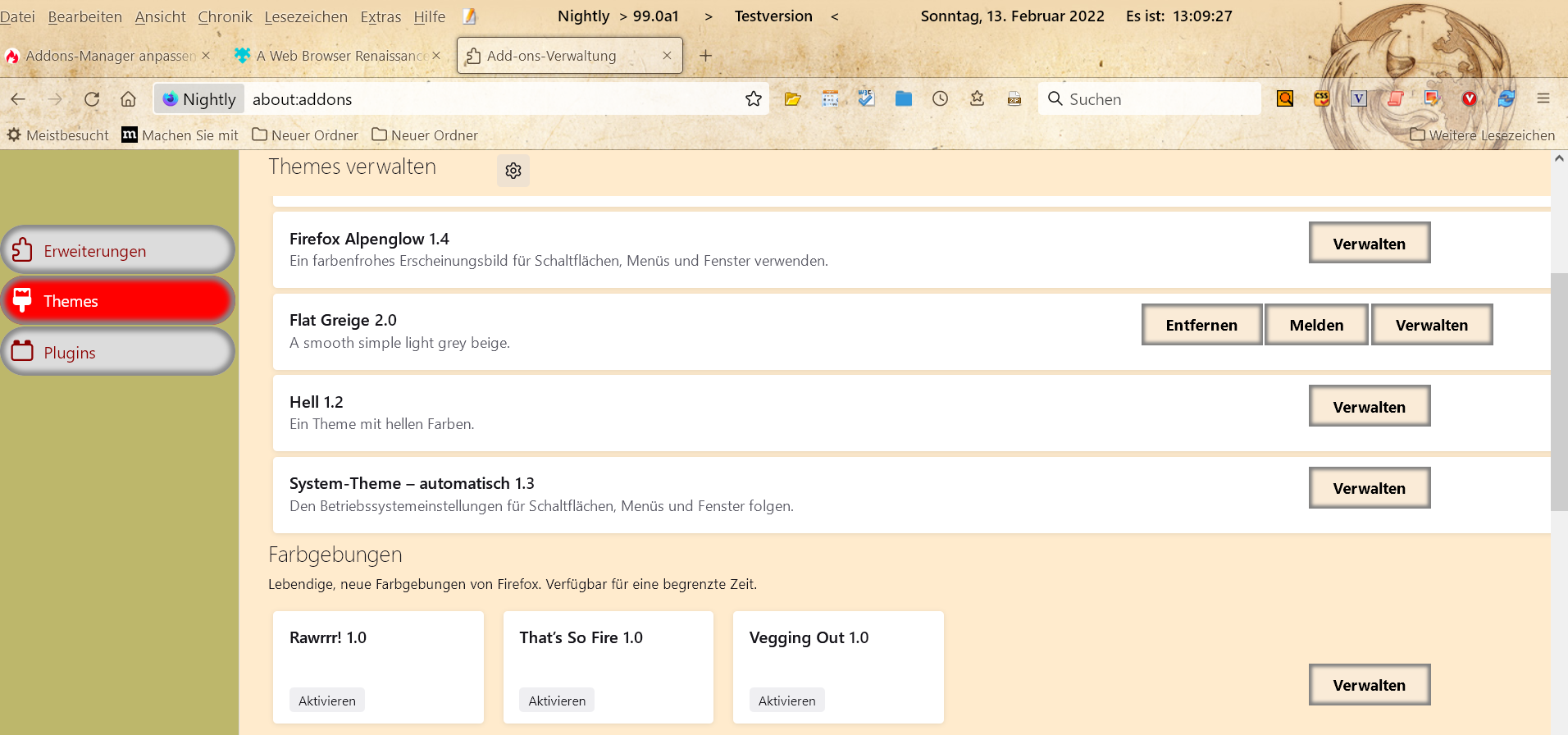Select the Add-ons-Verwaltung tab

pos(569,56)
